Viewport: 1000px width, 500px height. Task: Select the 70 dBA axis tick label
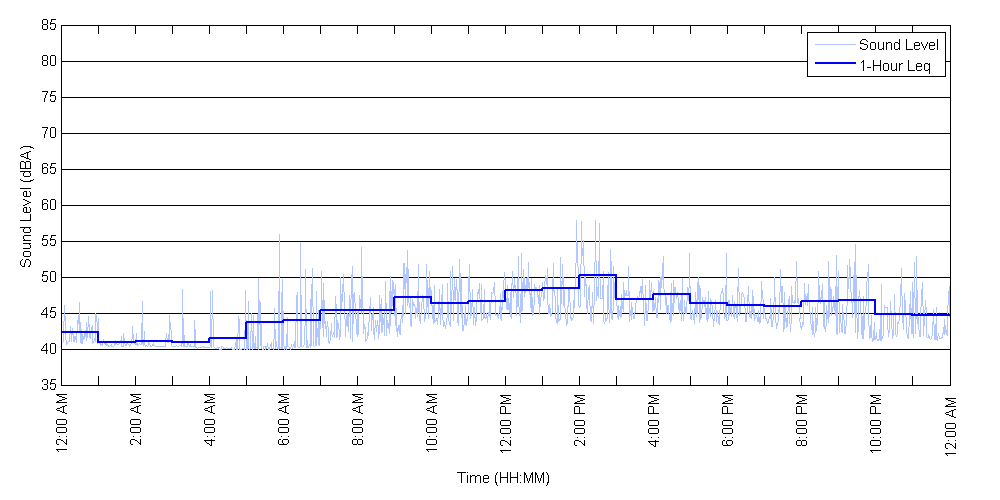pyautogui.click(x=48, y=133)
